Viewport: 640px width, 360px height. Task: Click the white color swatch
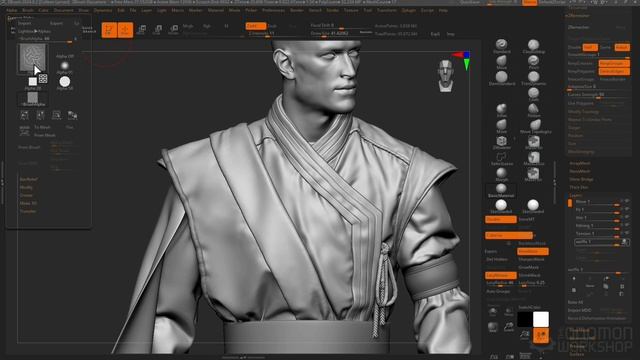pyautogui.click(x=541, y=319)
